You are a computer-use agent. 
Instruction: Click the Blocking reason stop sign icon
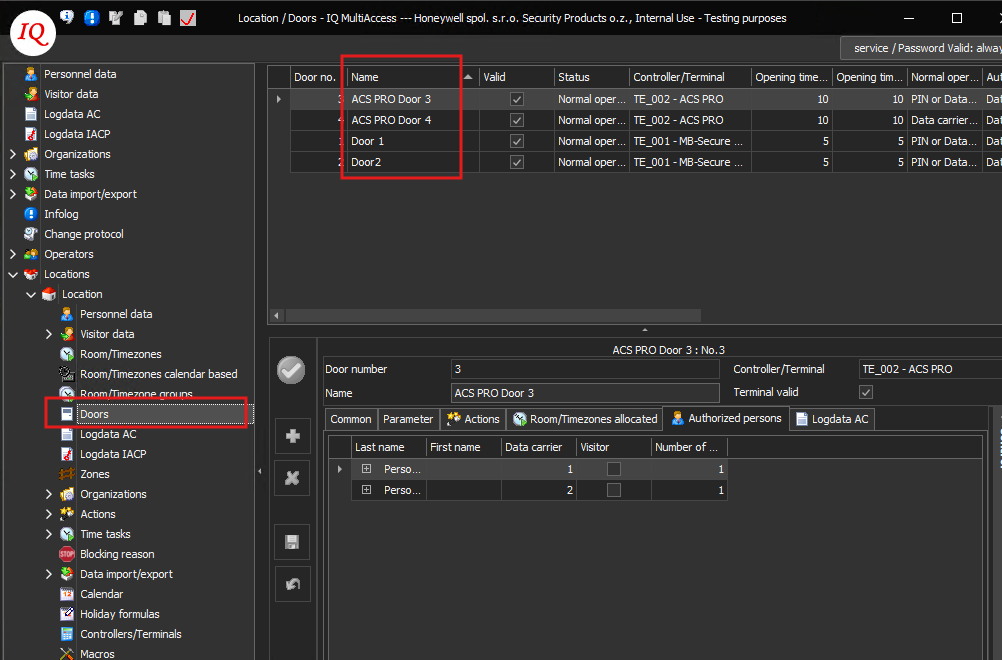(66, 554)
